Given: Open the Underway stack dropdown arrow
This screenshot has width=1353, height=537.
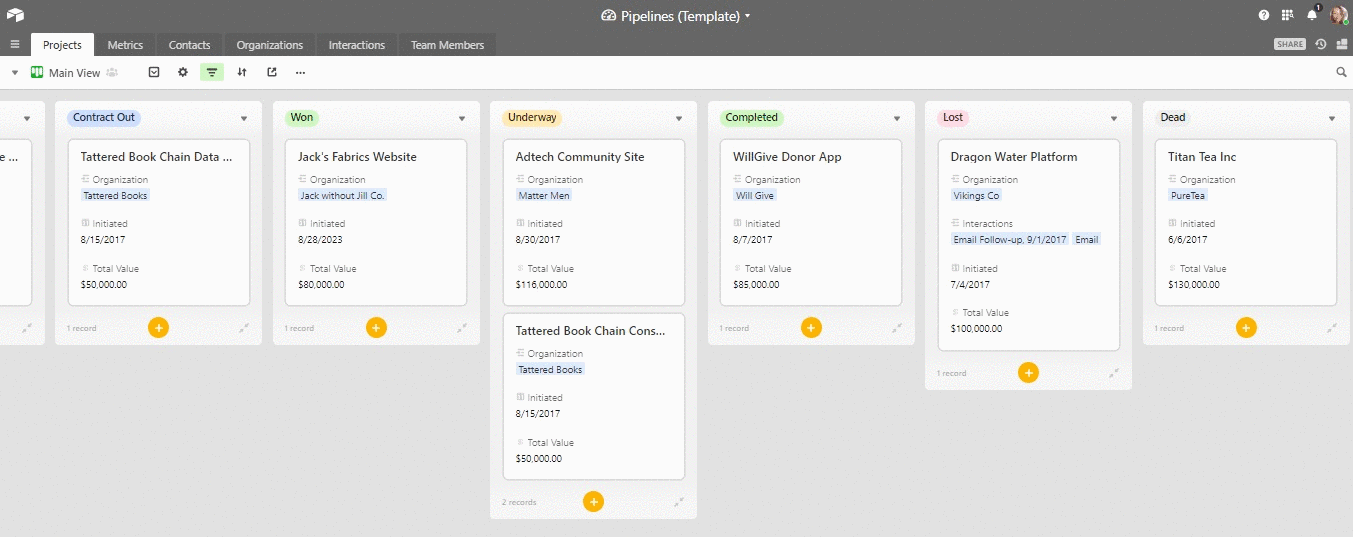Looking at the screenshot, I should point(679,119).
